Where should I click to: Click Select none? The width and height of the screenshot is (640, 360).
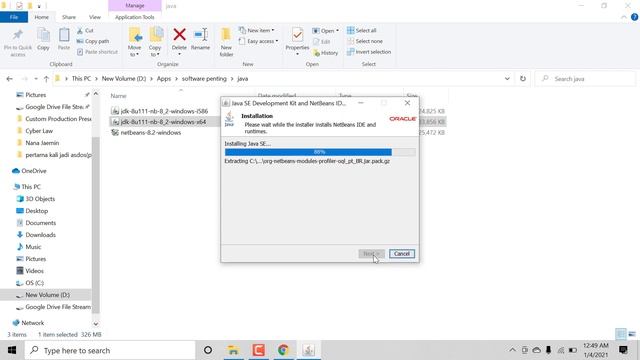[365, 41]
